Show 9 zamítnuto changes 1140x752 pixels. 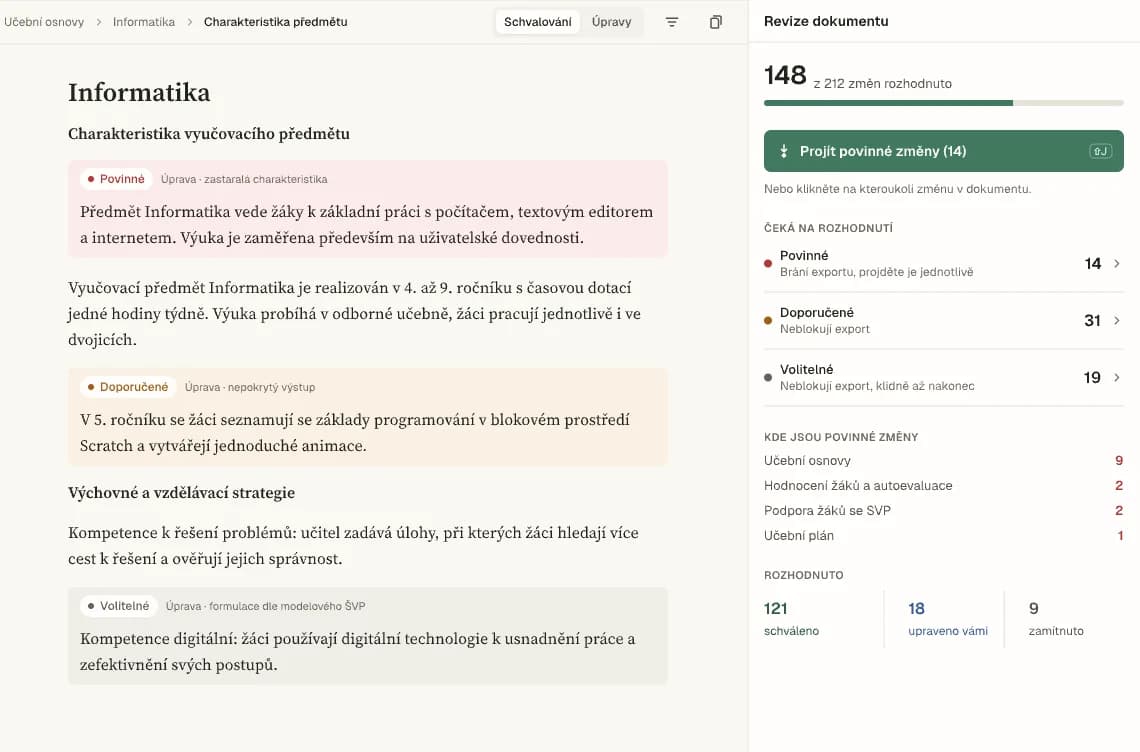[1056, 619]
